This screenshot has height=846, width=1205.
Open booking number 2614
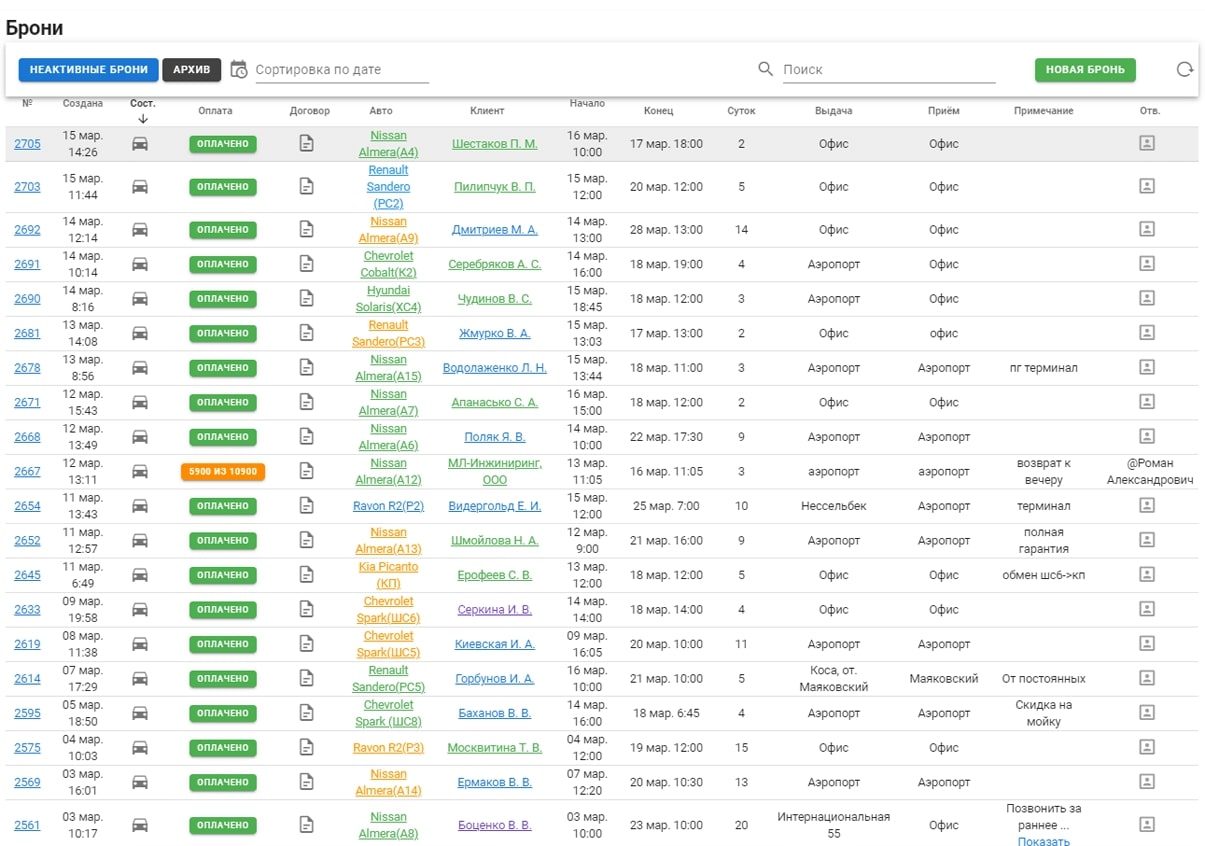point(27,678)
